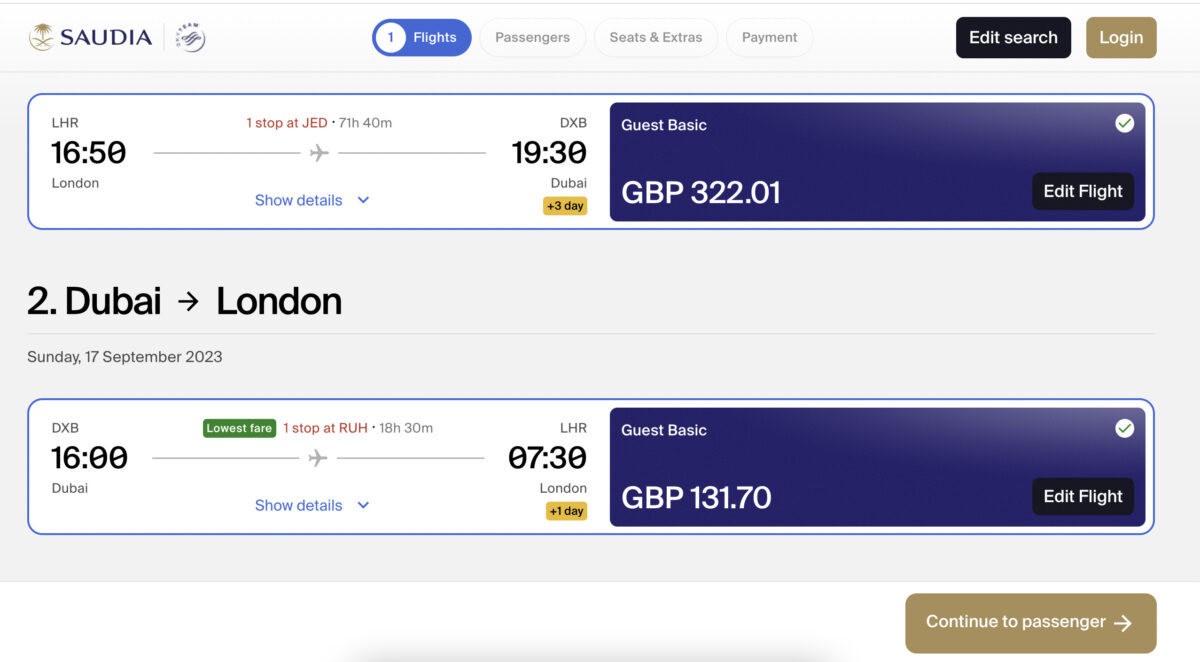1200x662 pixels.
Task: Click the +3 day arrival badge
Action: (565, 206)
